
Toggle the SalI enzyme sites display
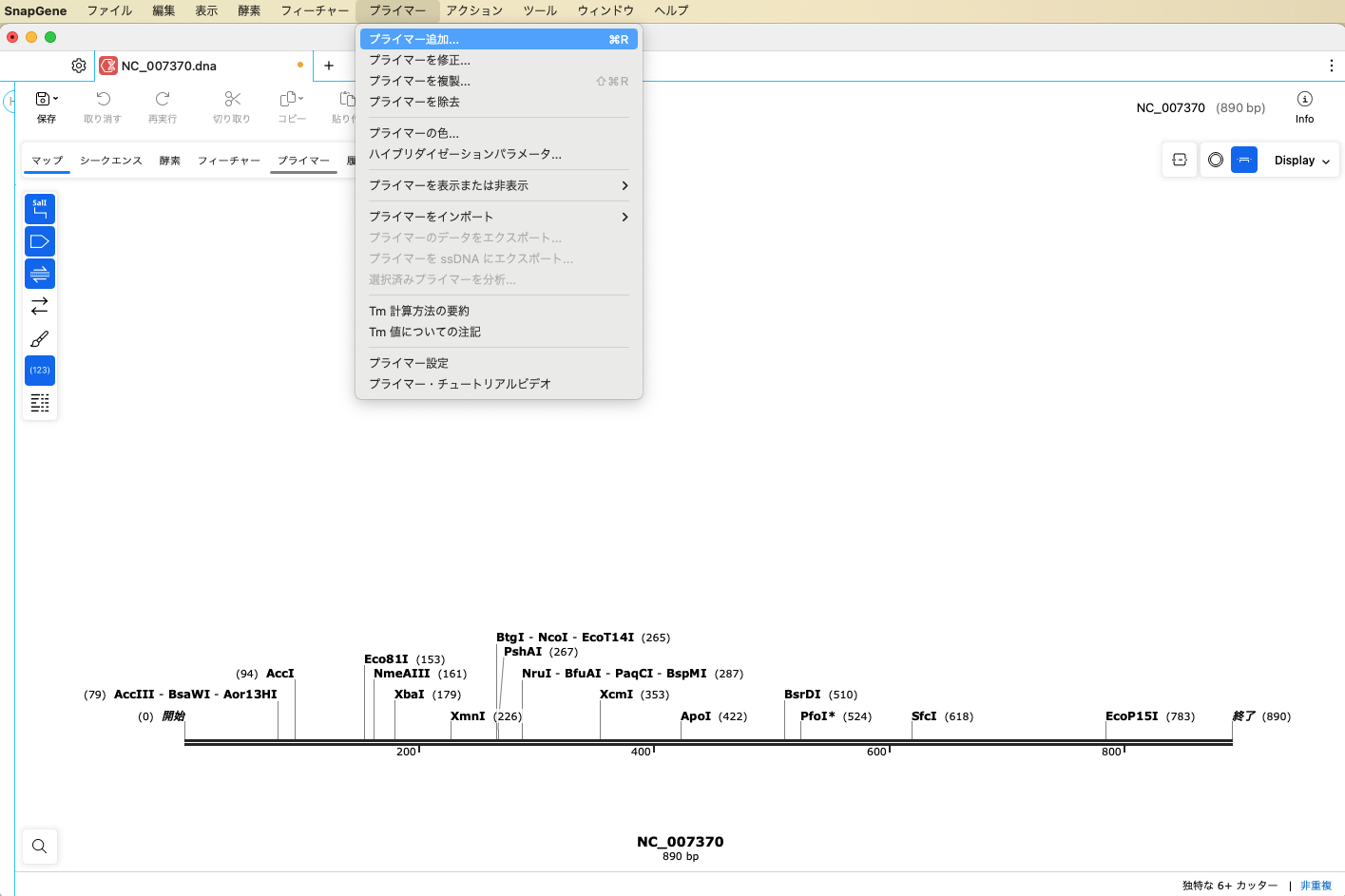pyautogui.click(x=39, y=208)
